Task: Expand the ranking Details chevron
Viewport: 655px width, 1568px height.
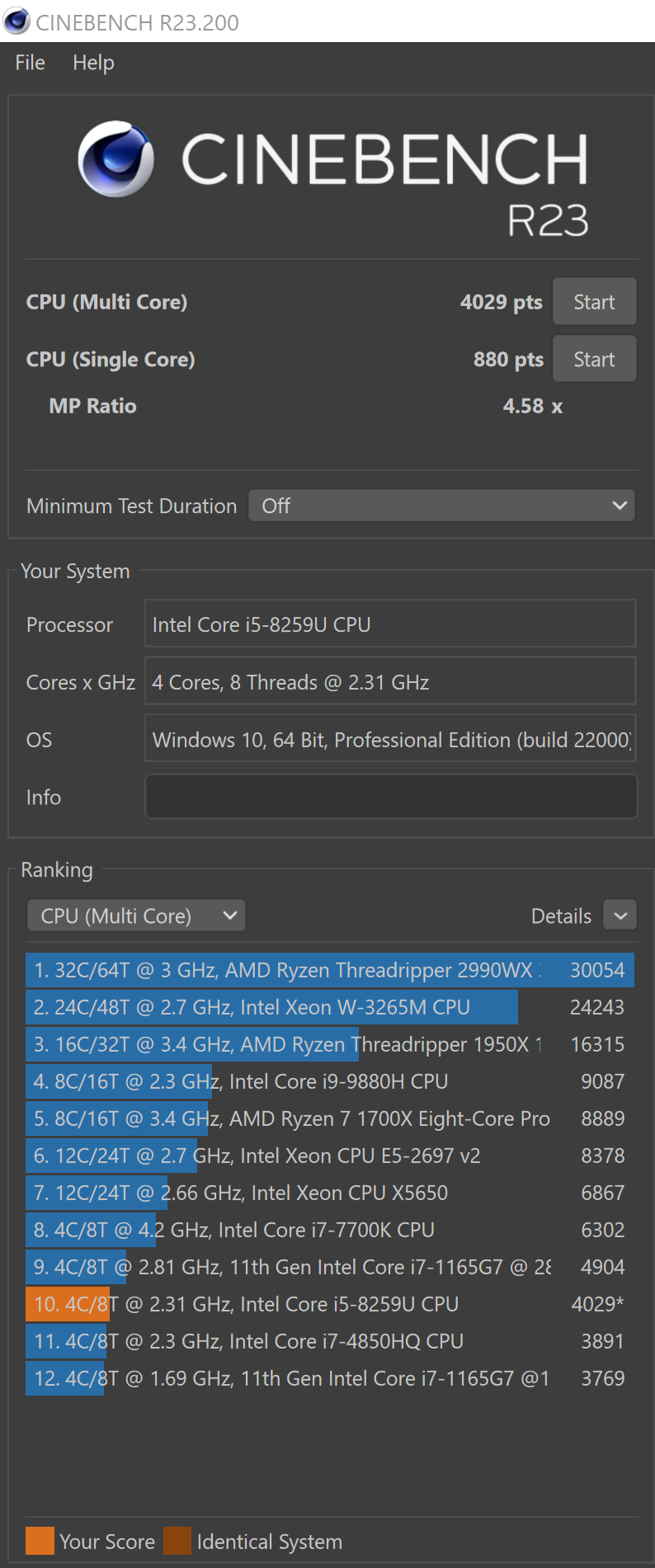Action: 620,916
